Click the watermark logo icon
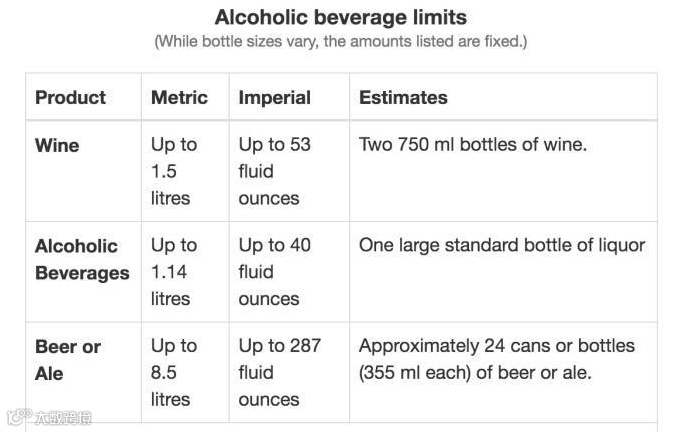 click(x=19, y=416)
